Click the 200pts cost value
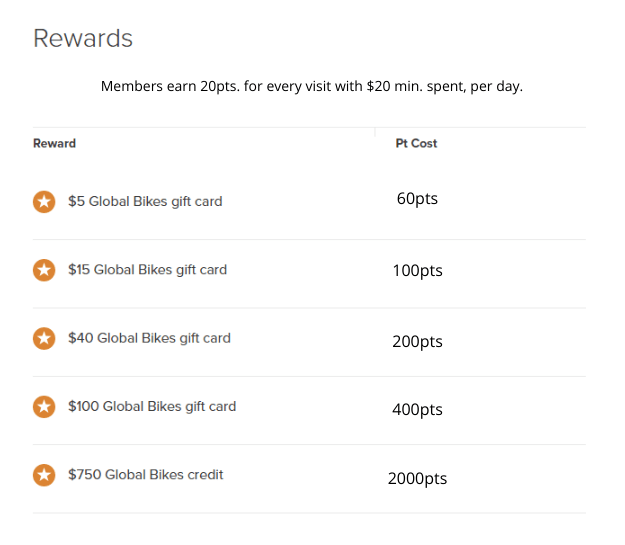 pos(417,342)
